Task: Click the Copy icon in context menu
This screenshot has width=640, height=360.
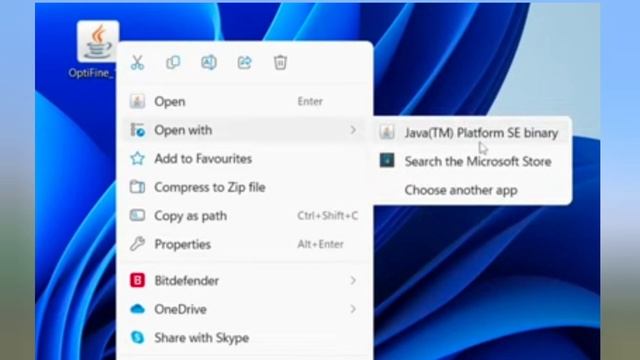Action: pyautogui.click(x=173, y=62)
